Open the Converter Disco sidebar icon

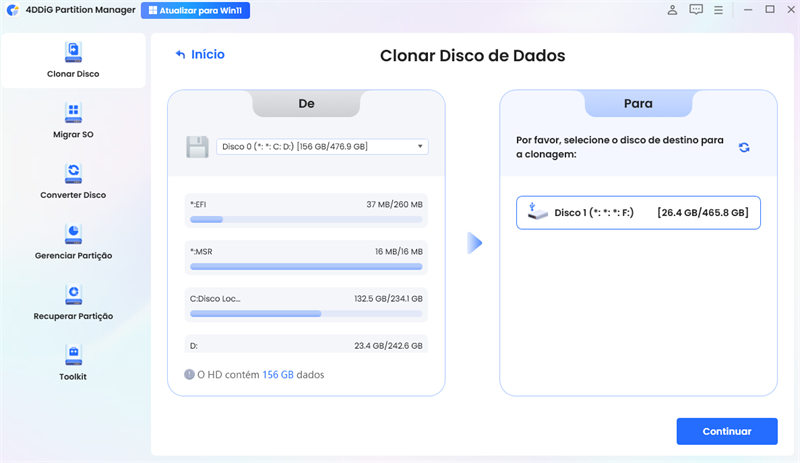pyautogui.click(x=73, y=173)
